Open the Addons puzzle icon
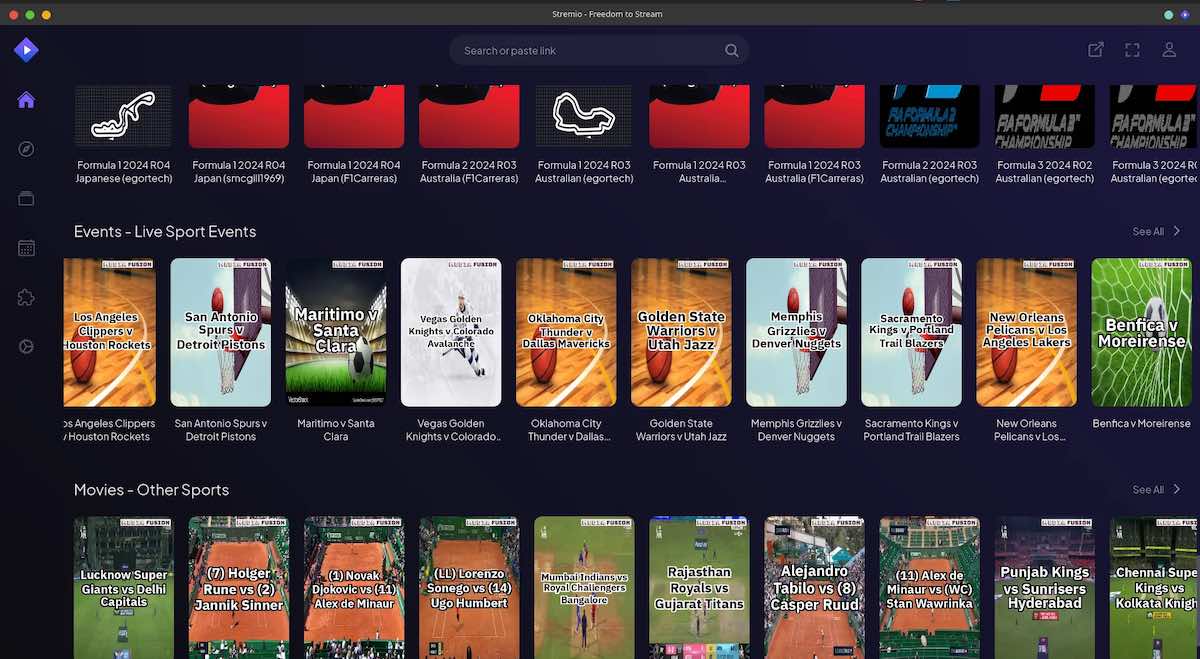Image resolution: width=1200 pixels, height=659 pixels. click(26, 297)
